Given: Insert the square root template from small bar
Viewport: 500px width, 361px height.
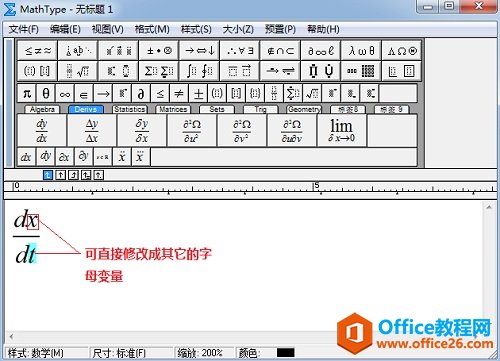Looking at the screenshot, I should [x=312, y=94].
